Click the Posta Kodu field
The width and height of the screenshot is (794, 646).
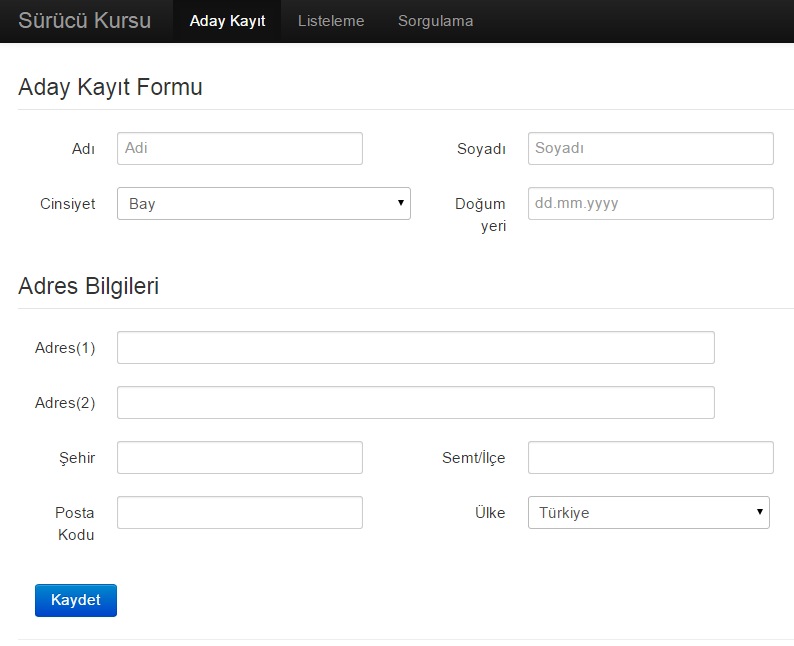[240, 512]
